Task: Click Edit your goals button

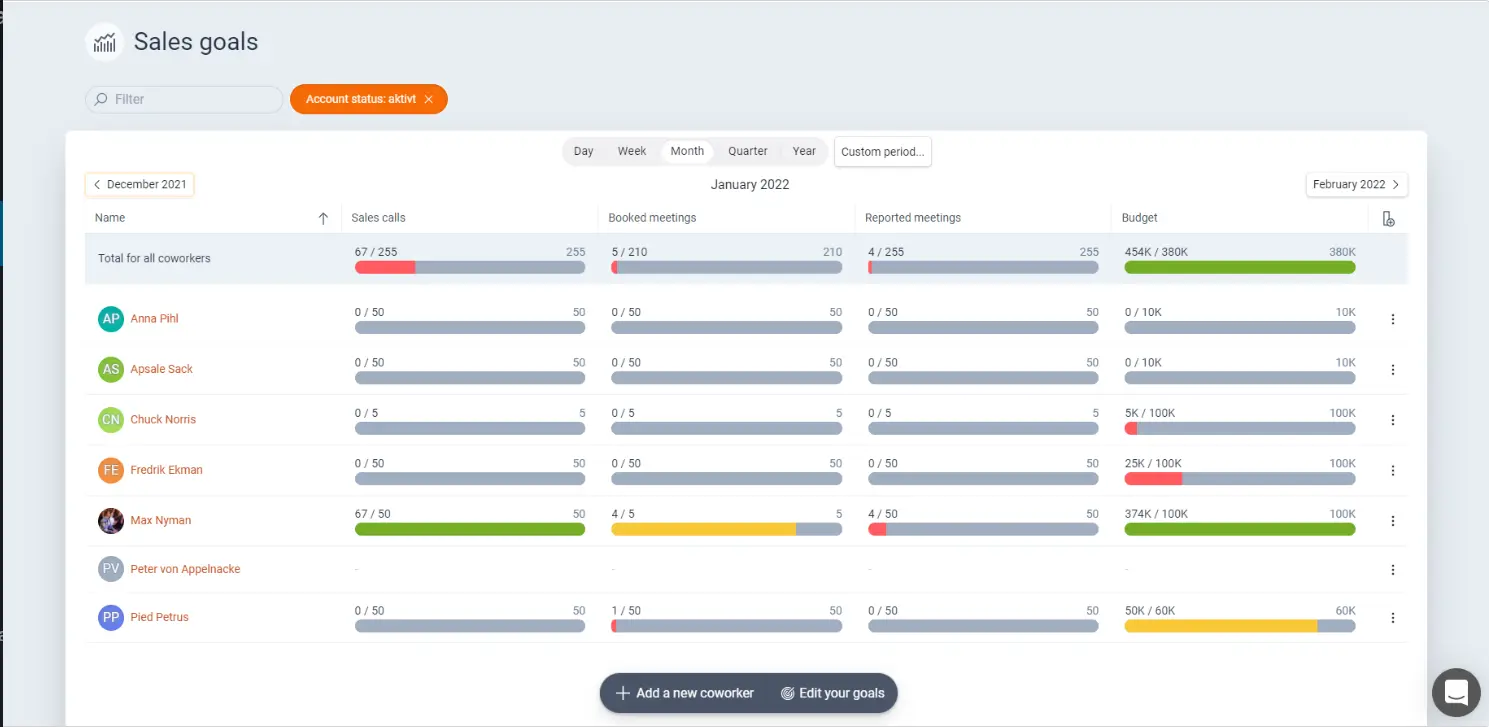Action: pos(832,693)
